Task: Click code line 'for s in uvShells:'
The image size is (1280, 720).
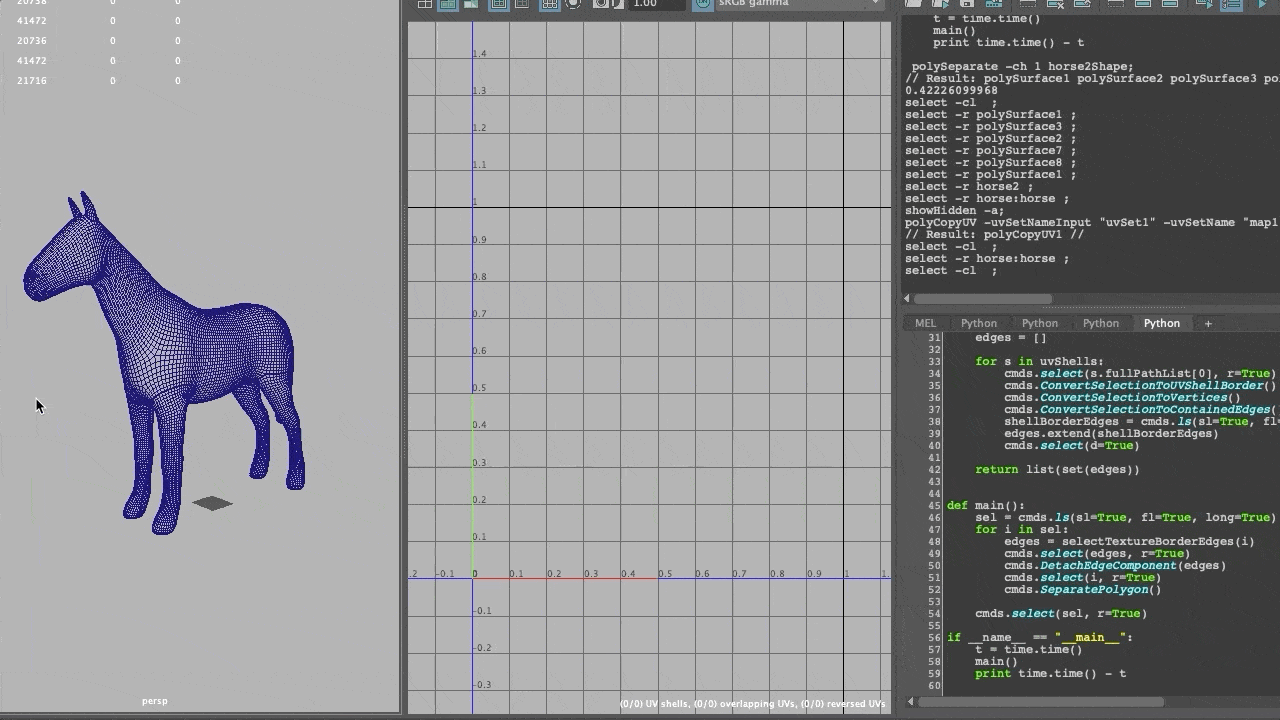Action: click(1039, 361)
